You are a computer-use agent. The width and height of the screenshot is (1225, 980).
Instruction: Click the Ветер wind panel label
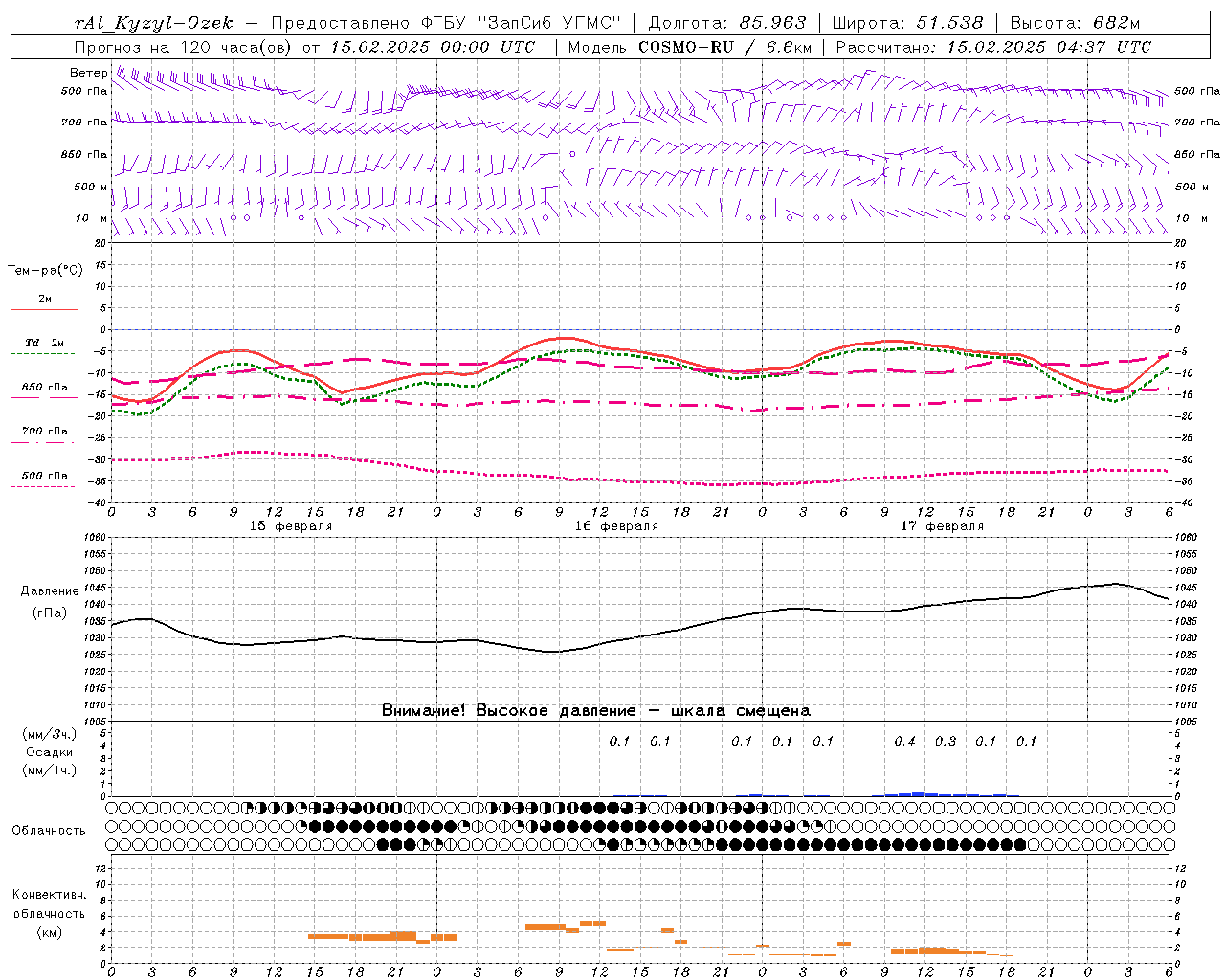click(89, 73)
